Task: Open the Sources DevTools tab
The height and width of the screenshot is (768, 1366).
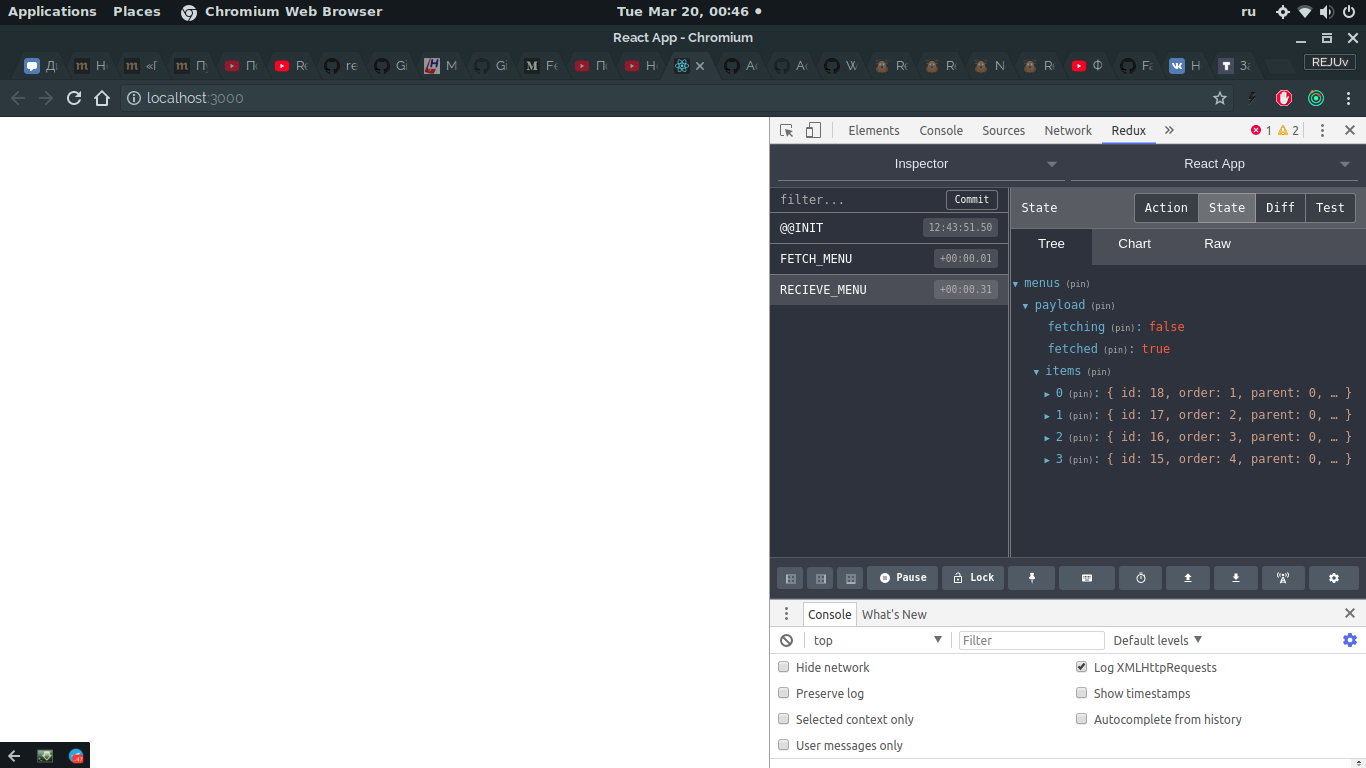Action: tap(1003, 131)
